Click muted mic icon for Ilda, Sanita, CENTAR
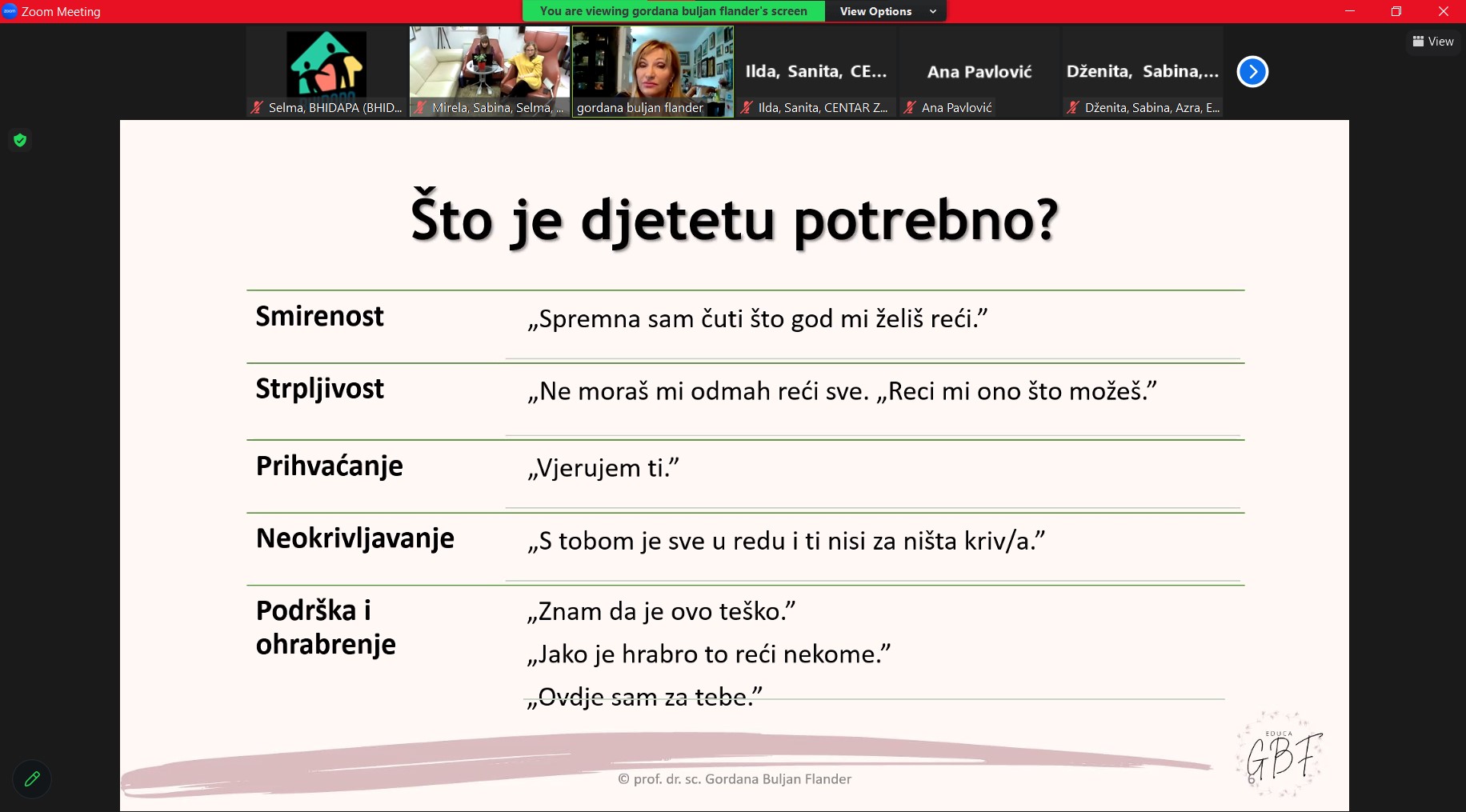This screenshot has width=1466, height=812. (x=747, y=107)
